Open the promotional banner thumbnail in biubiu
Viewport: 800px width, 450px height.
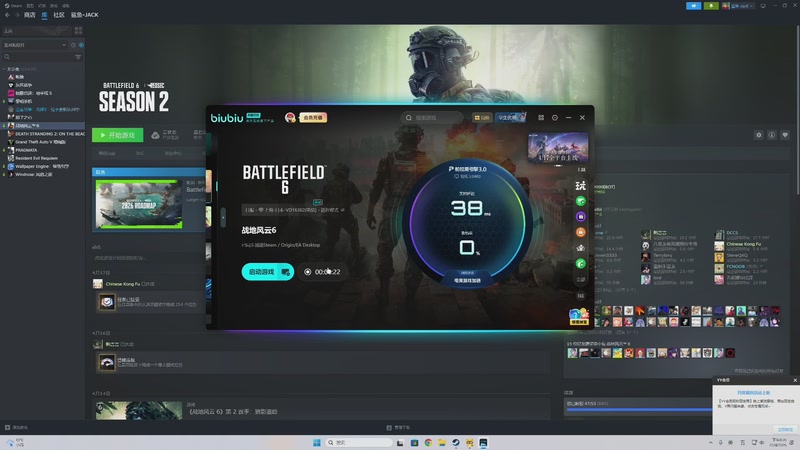[x=558, y=147]
